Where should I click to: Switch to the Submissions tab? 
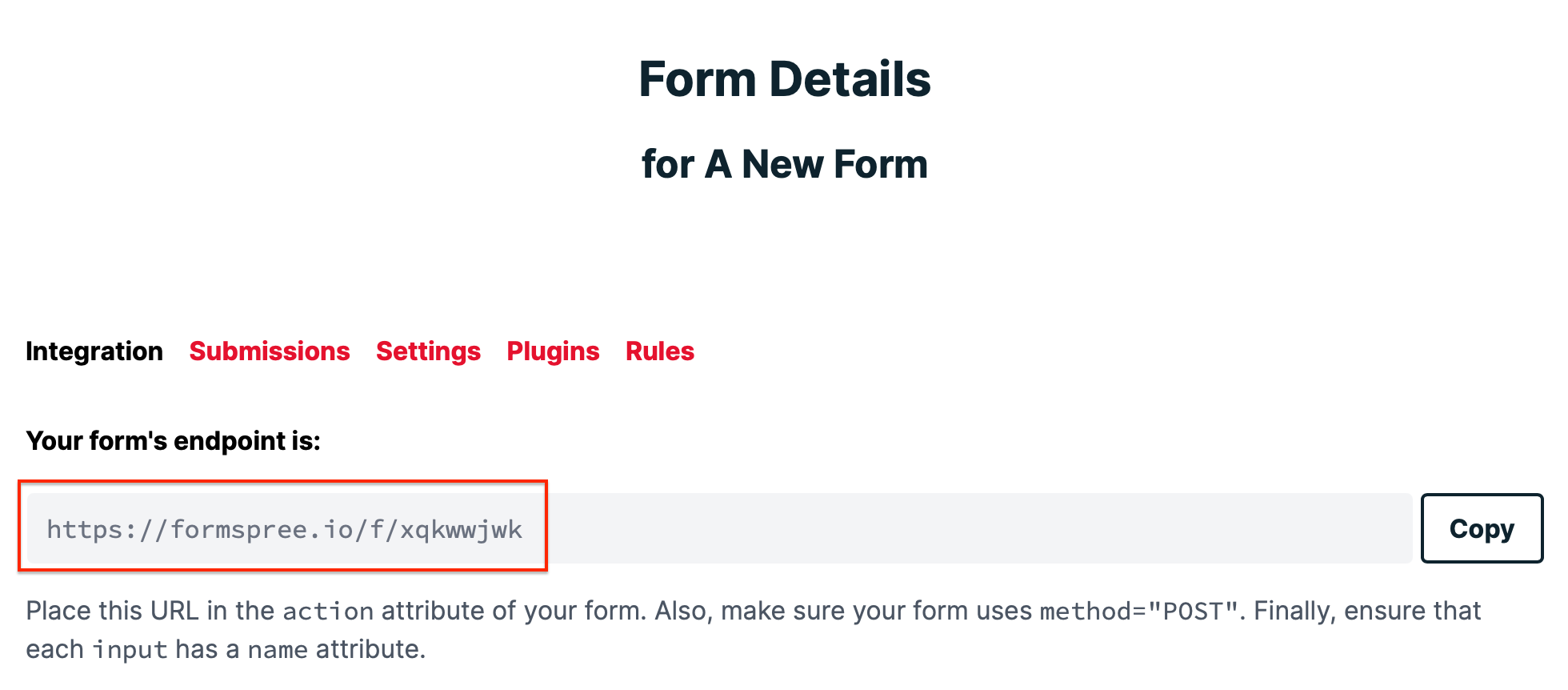(x=270, y=351)
